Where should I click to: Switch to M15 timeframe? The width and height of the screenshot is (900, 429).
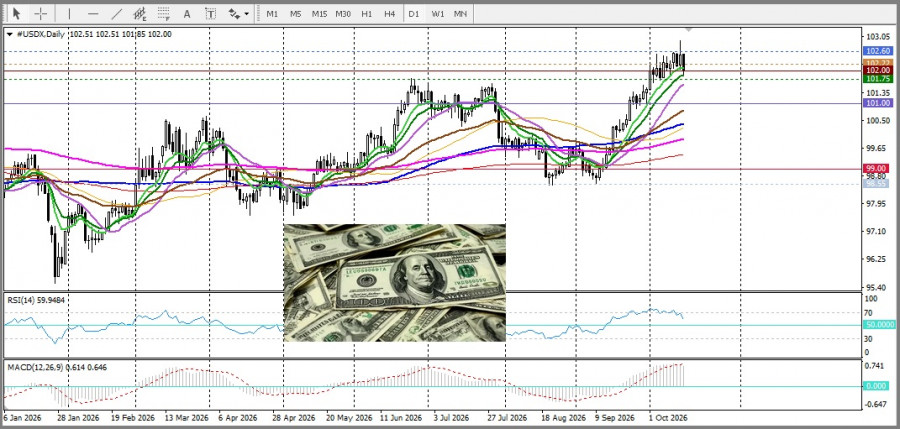tap(319, 13)
